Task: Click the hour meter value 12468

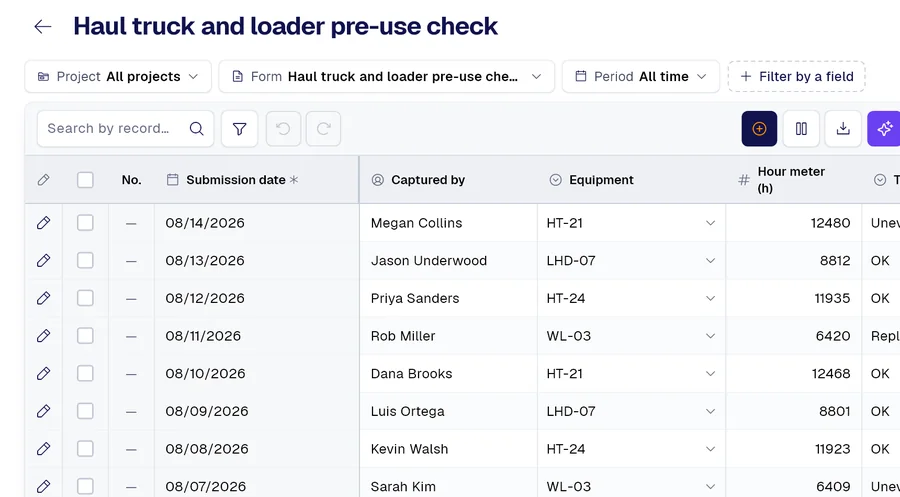Action: [x=831, y=374]
